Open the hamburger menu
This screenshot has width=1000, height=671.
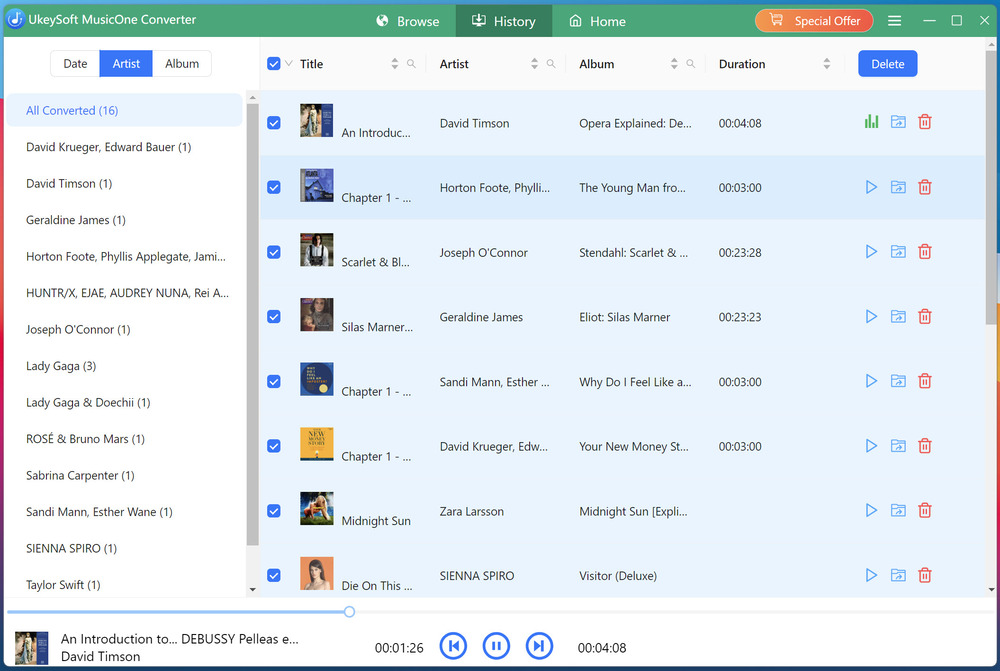[x=895, y=21]
